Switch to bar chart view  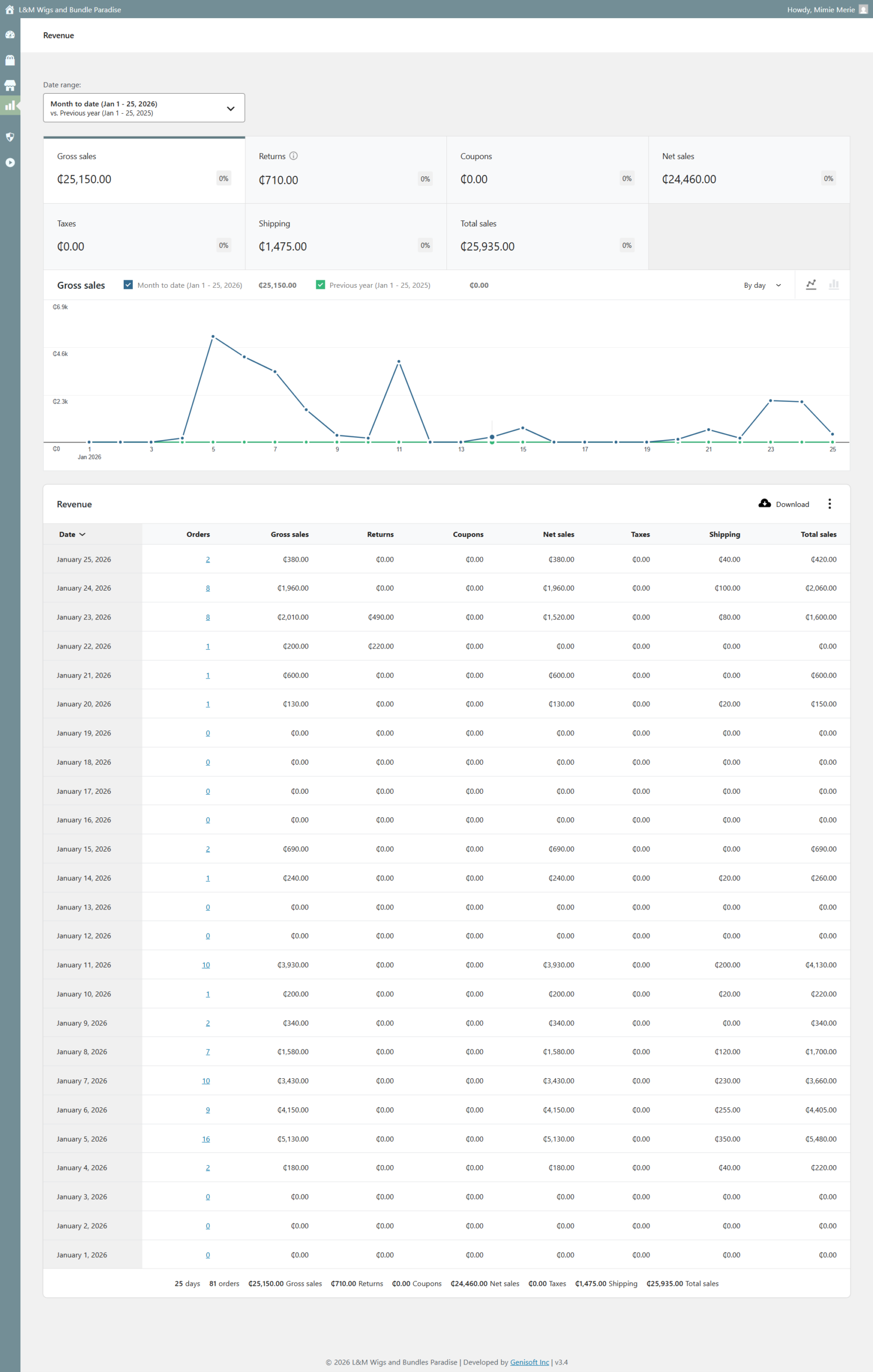(x=833, y=284)
